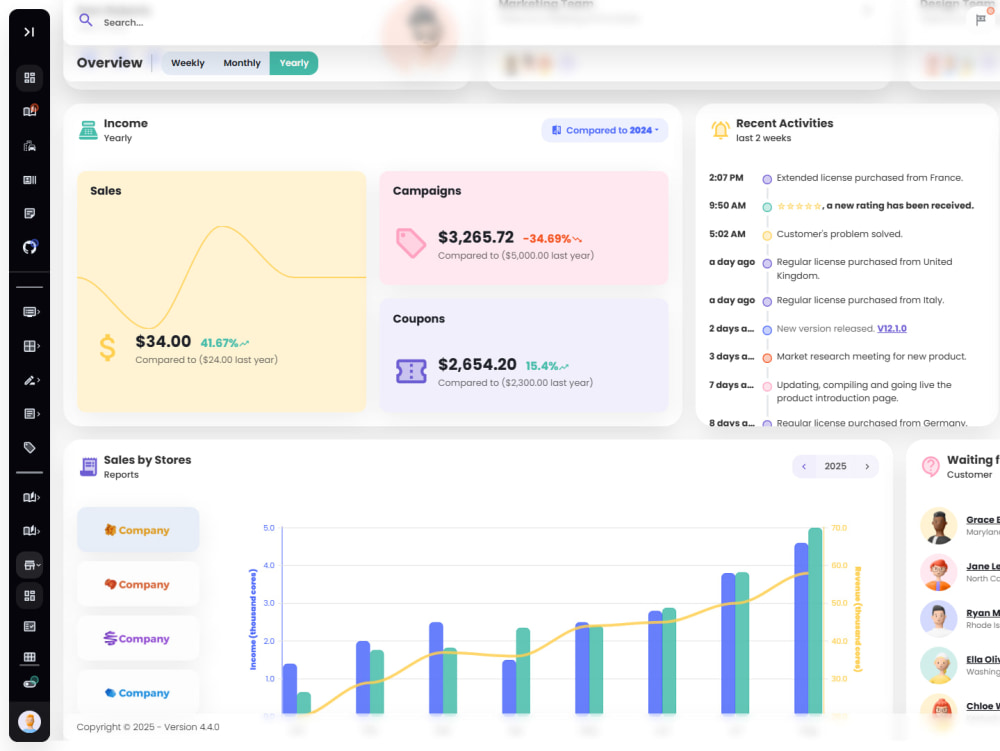Click Jane's avatar thumbnail
Screen dimensions: 1000x751
coord(938,572)
